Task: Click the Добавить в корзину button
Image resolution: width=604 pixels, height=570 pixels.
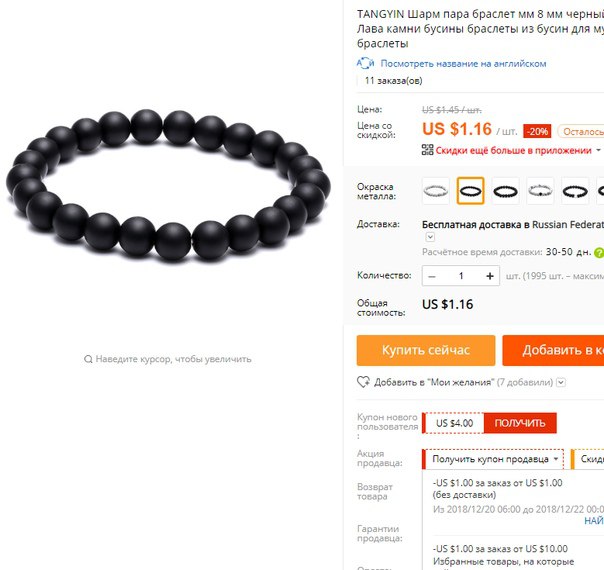Action: point(554,350)
